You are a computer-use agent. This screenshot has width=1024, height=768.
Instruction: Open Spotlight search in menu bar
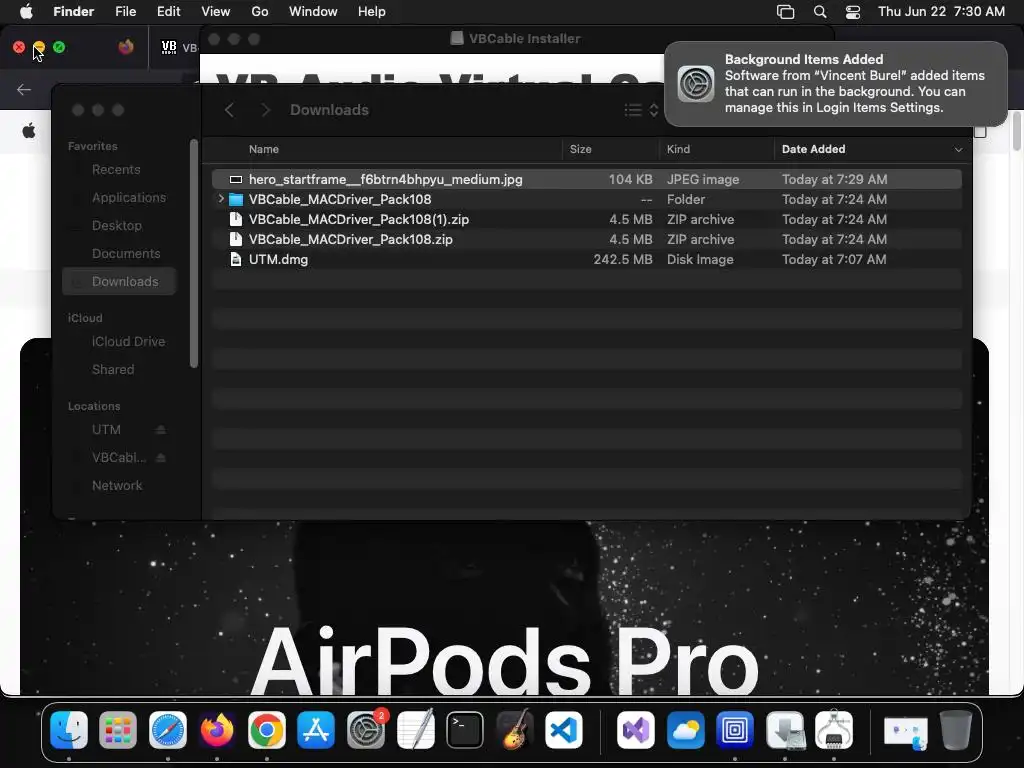820,11
